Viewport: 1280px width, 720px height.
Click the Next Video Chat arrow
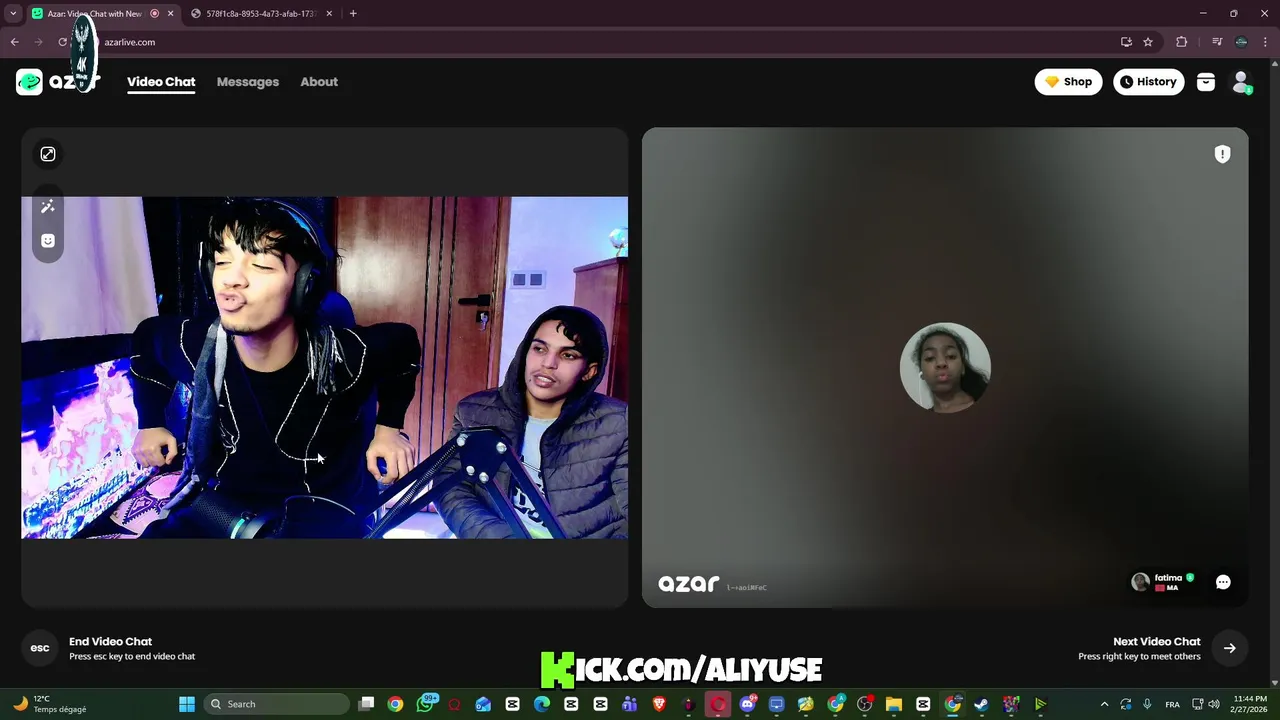tap(1229, 648)
